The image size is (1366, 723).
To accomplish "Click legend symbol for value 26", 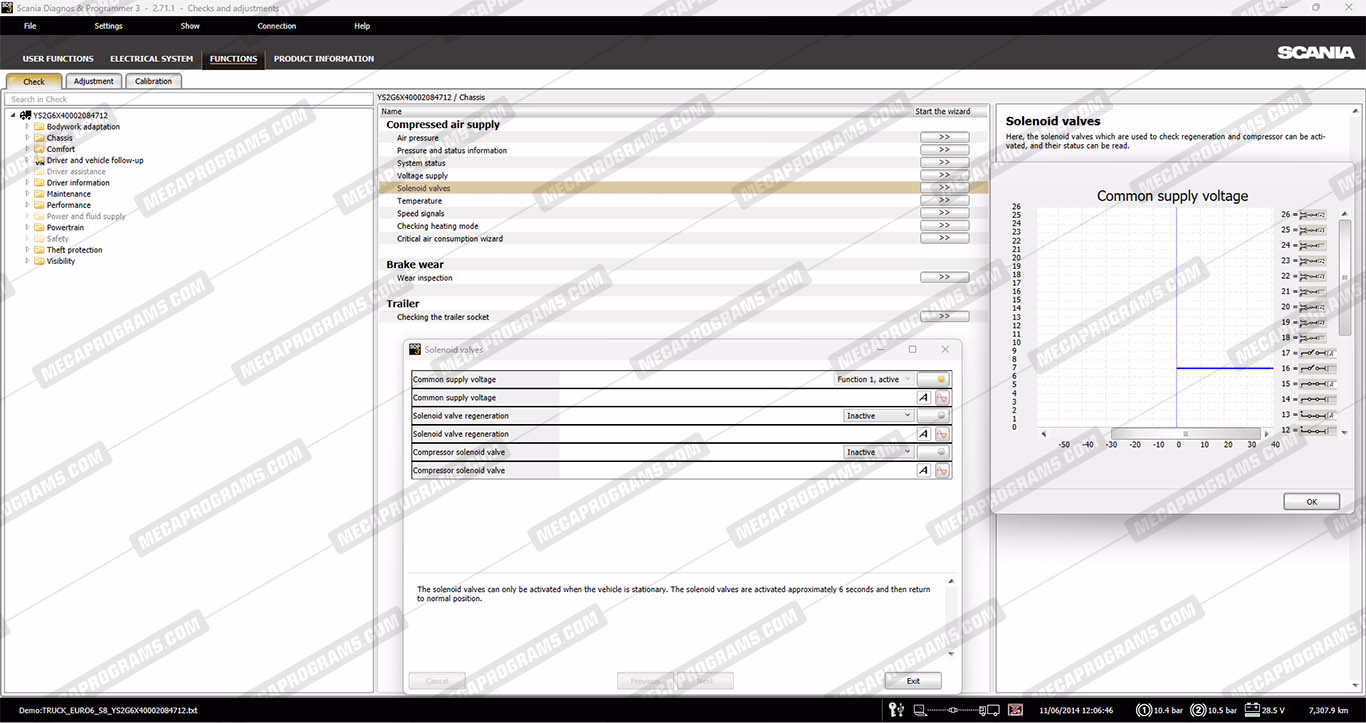I will click(x=1311, y=215).
